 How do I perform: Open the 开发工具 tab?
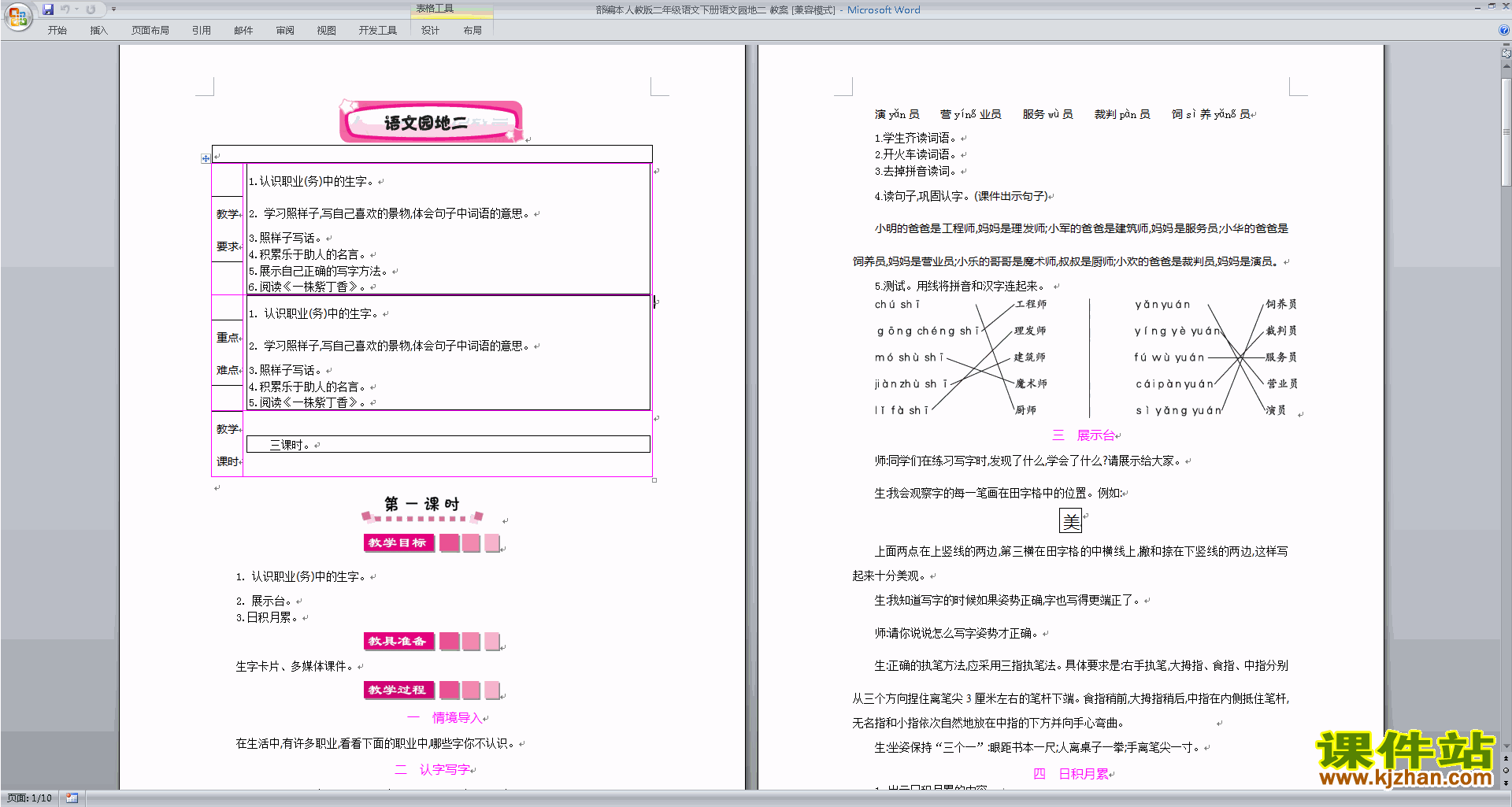click(378, 30)
